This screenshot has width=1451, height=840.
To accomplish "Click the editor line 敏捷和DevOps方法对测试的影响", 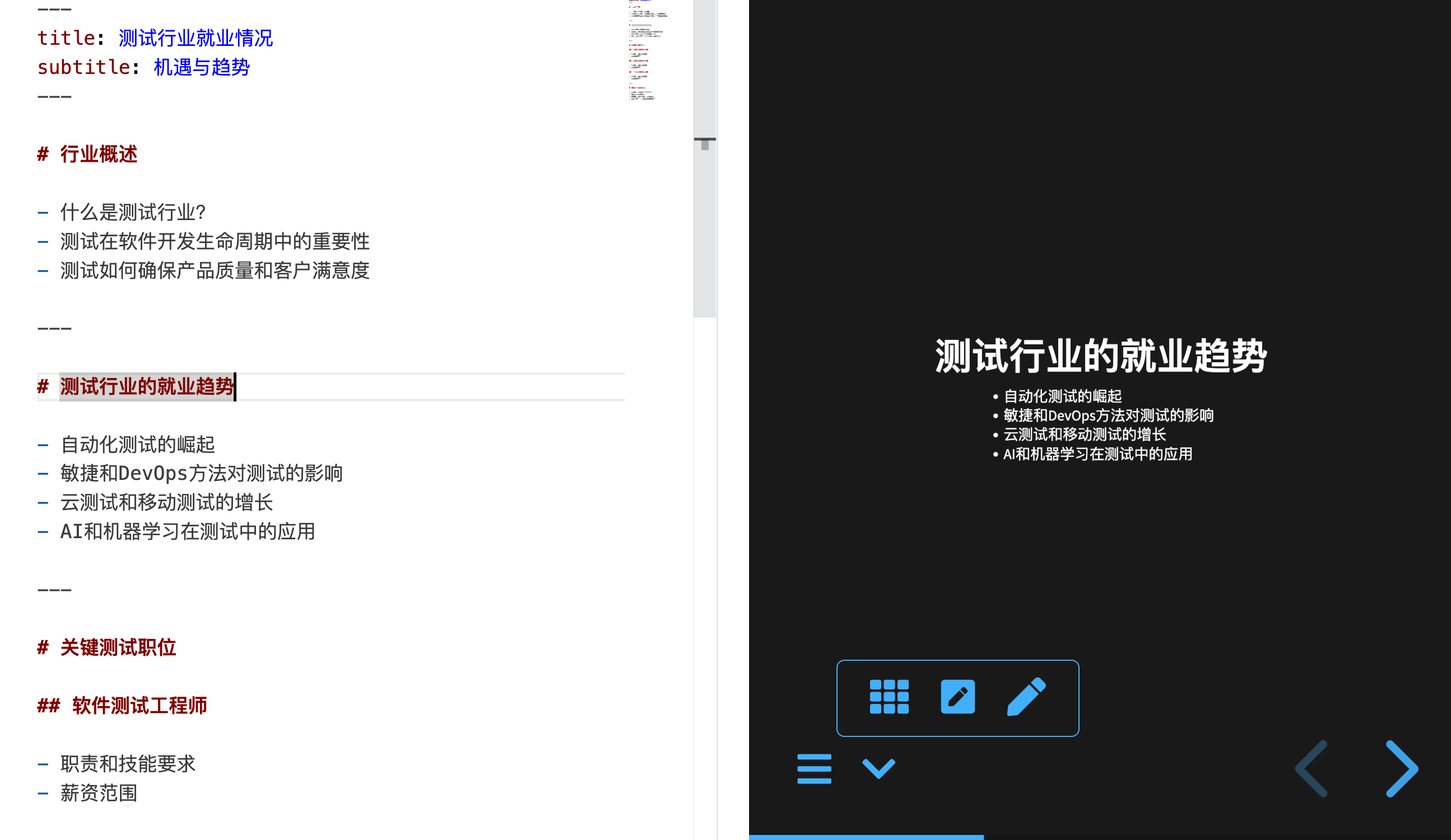I will 202,473.
